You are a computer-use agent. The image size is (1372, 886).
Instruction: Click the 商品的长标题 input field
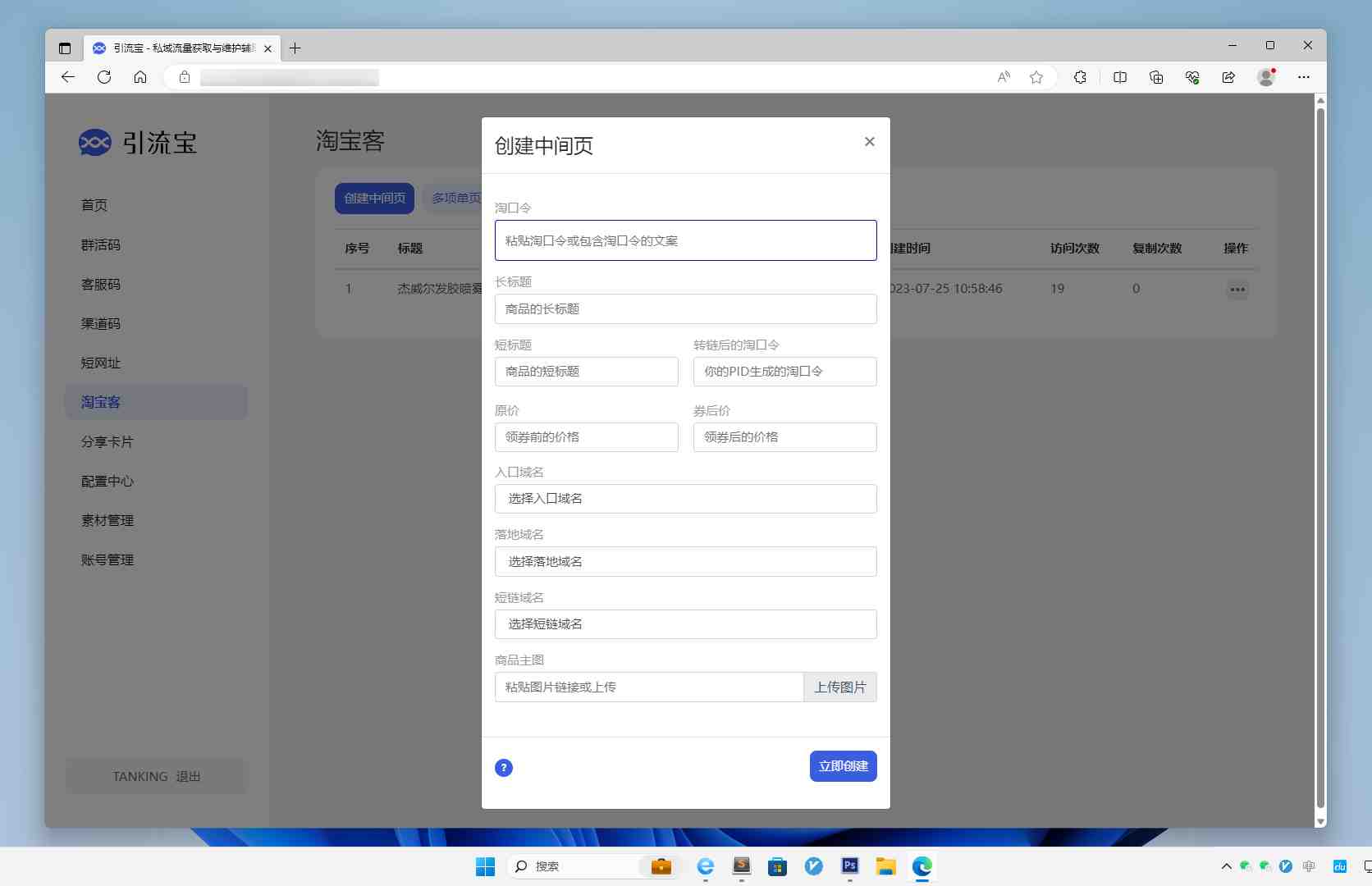pyautogui.click(x=685, y=309)
